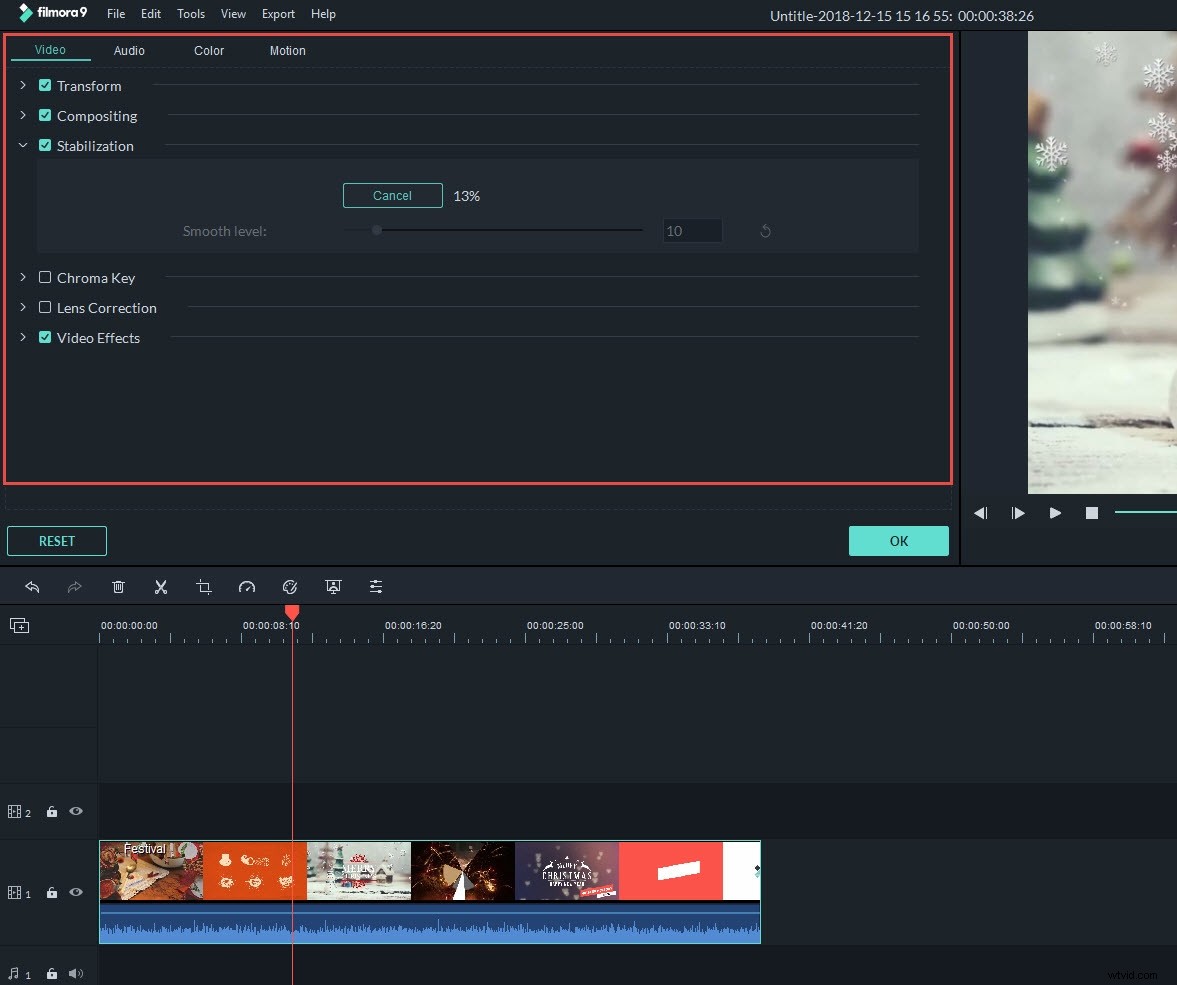Open Advanced Adjustment sliders icon
The width and height of the screenshot is (1177, 985).
[376, 587]
